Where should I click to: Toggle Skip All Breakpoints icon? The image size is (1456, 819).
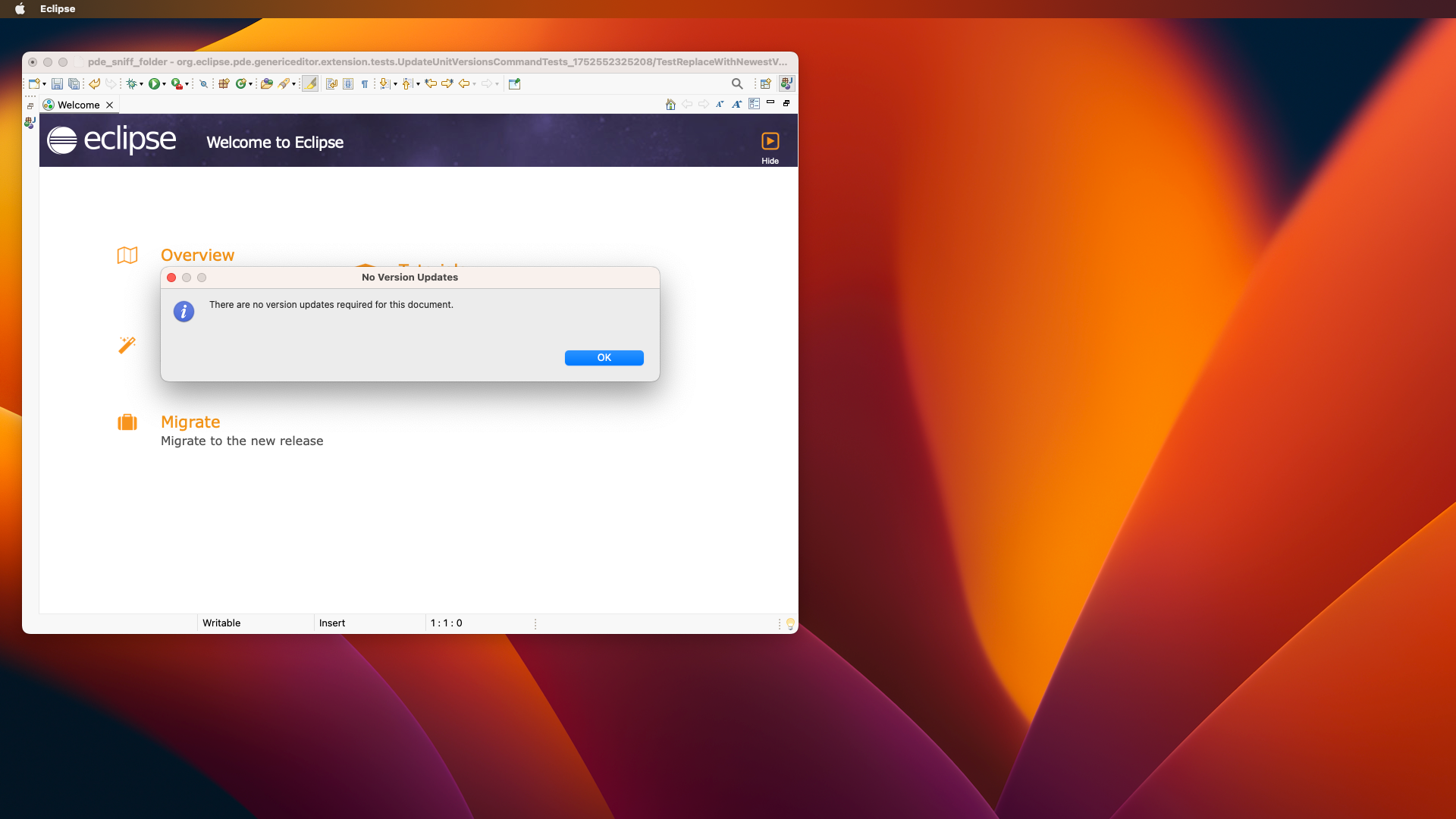tap(203, 83)
